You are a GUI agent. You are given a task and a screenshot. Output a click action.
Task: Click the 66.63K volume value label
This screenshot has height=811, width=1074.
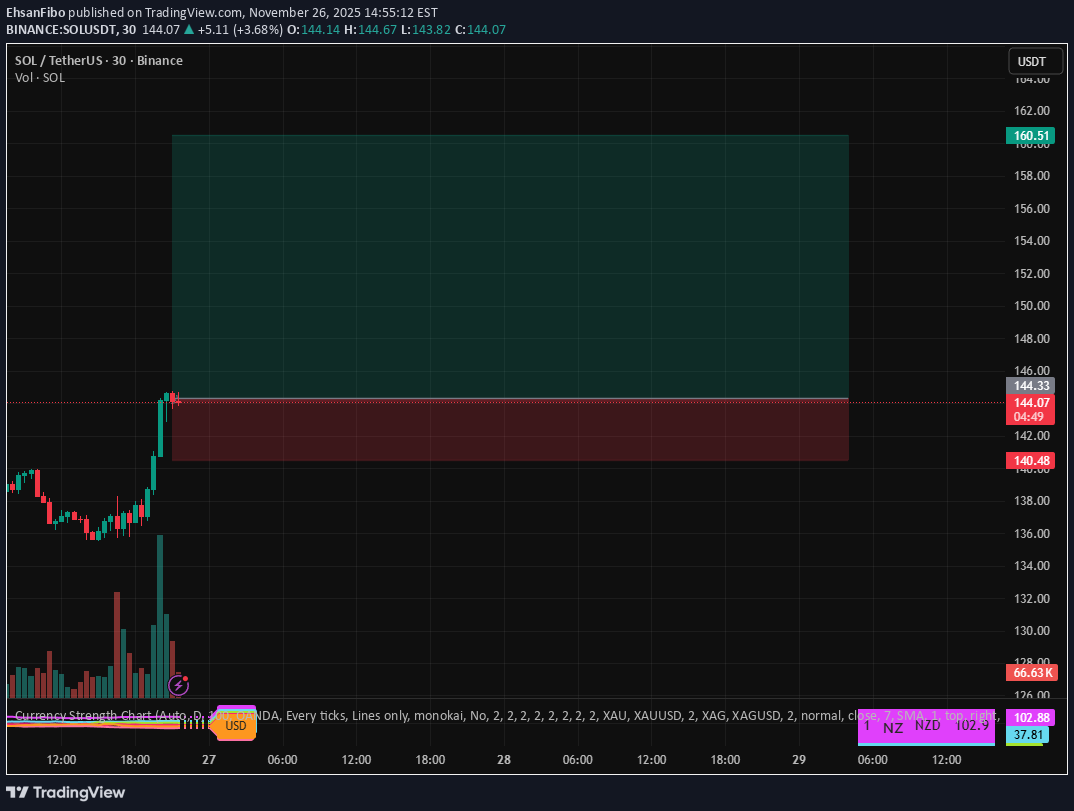[x=1030, y=672]
